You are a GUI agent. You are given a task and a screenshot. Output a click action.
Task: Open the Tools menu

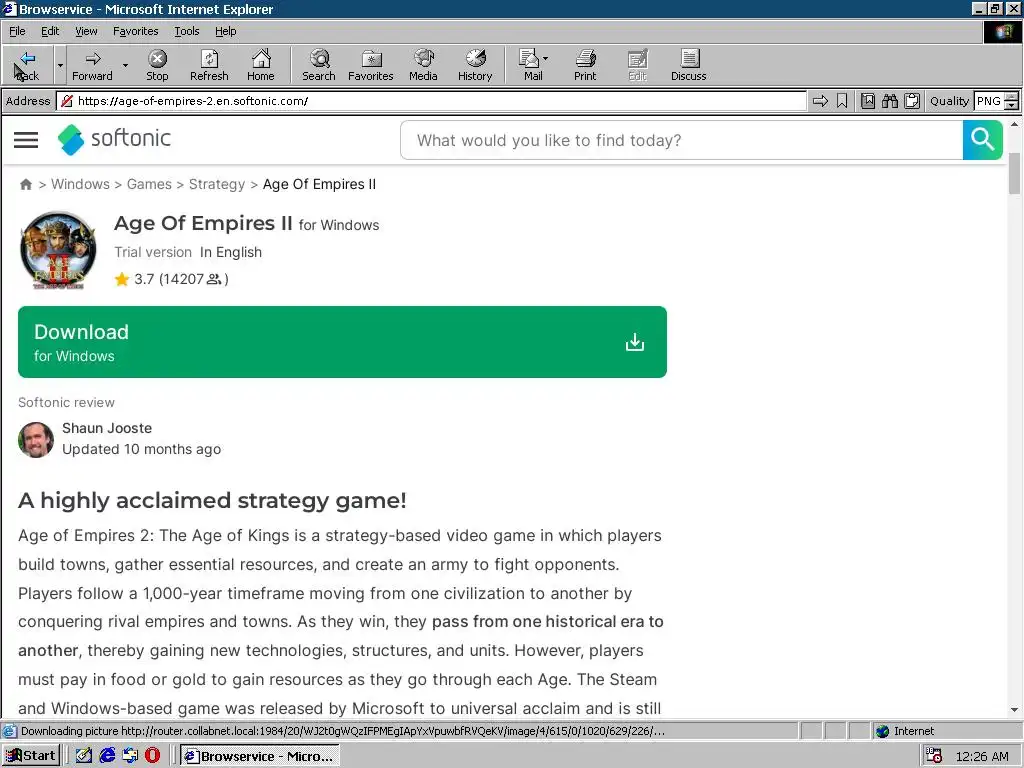(186, 31)
